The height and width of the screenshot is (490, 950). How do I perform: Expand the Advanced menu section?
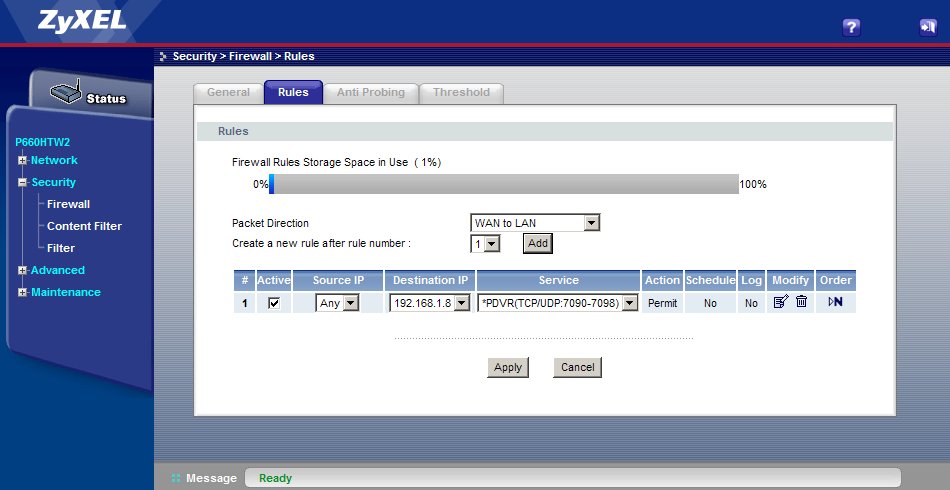[22, 271]
